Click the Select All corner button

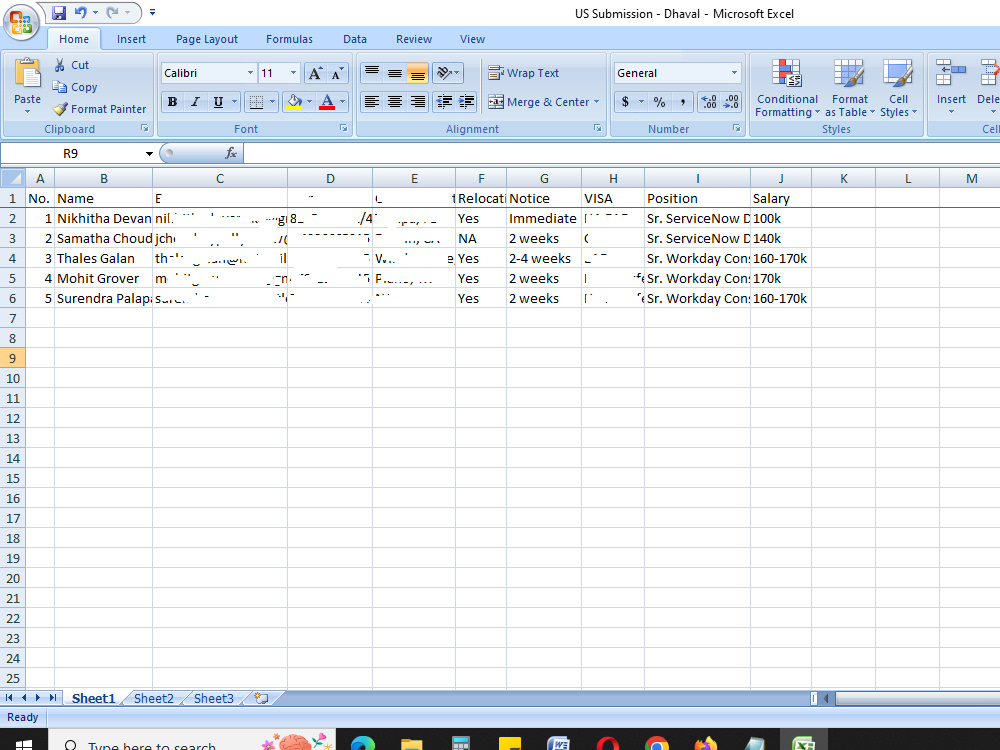(x=13, y=179)
